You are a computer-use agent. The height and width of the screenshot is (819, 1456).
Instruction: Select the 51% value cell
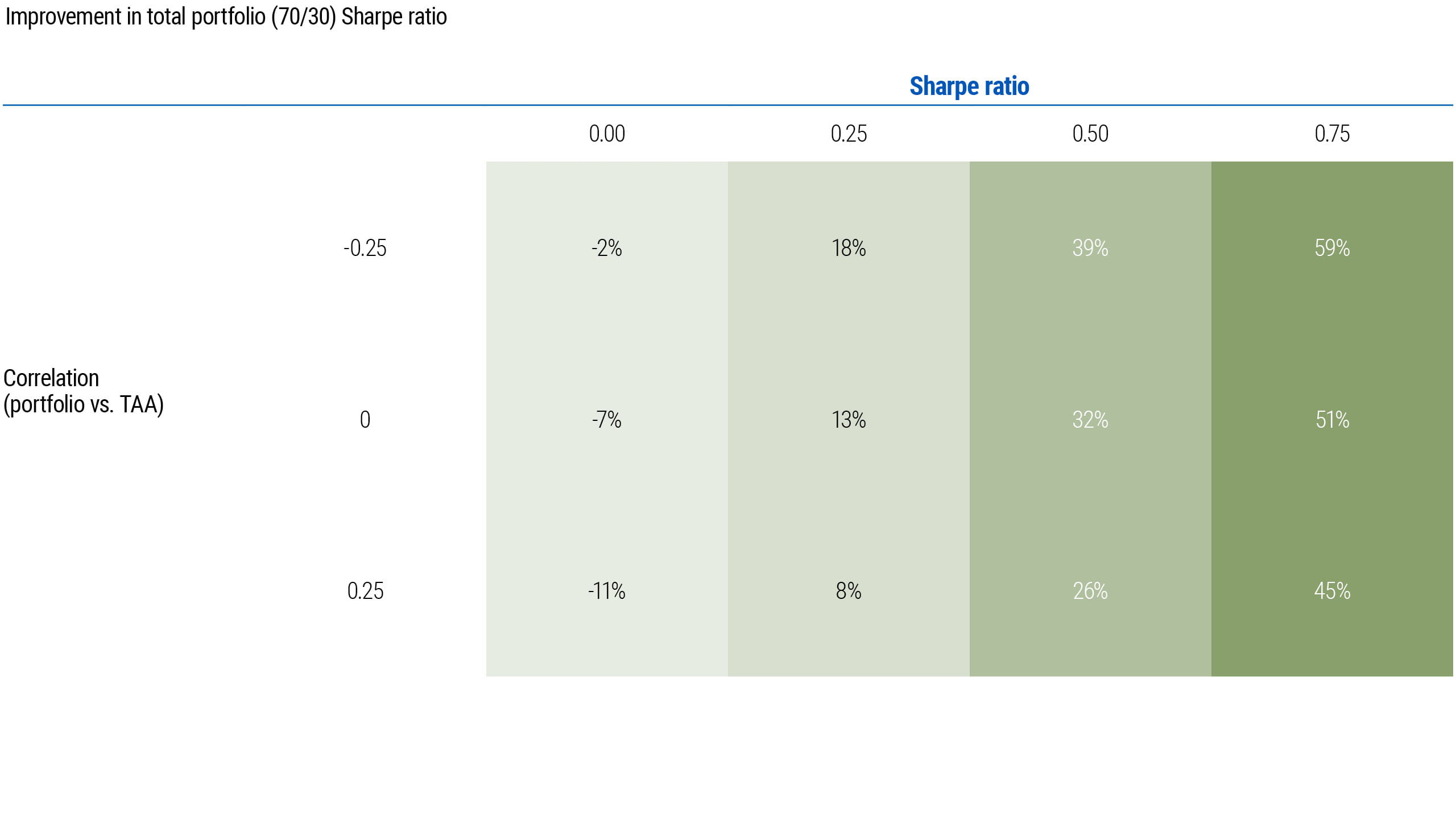coord(1332,420)
